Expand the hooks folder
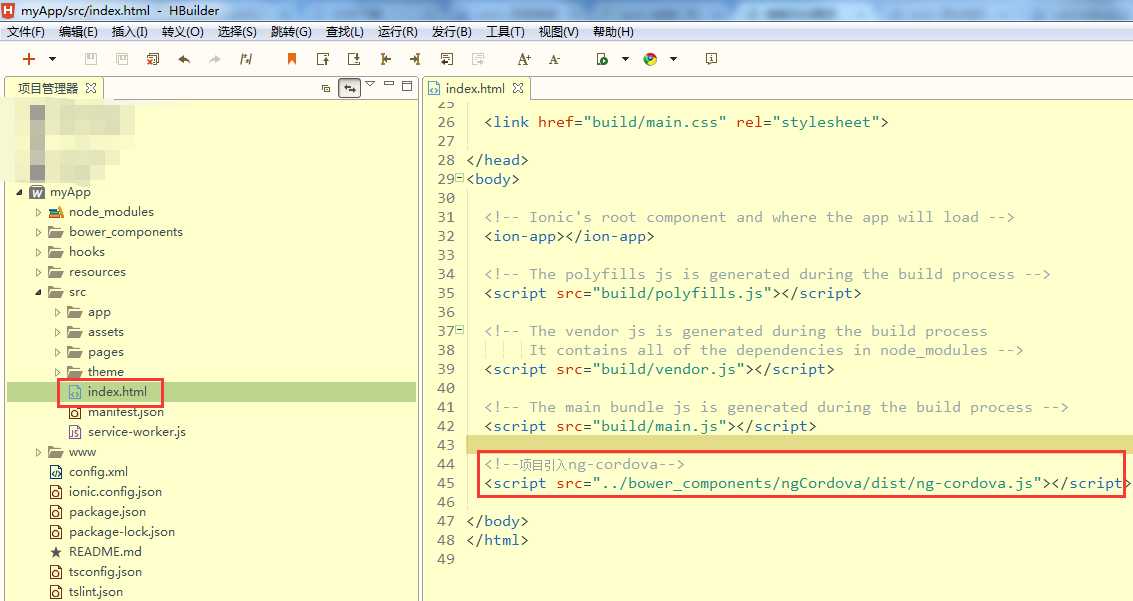Viewport: 1133px width, 601px height. point(38,252)
